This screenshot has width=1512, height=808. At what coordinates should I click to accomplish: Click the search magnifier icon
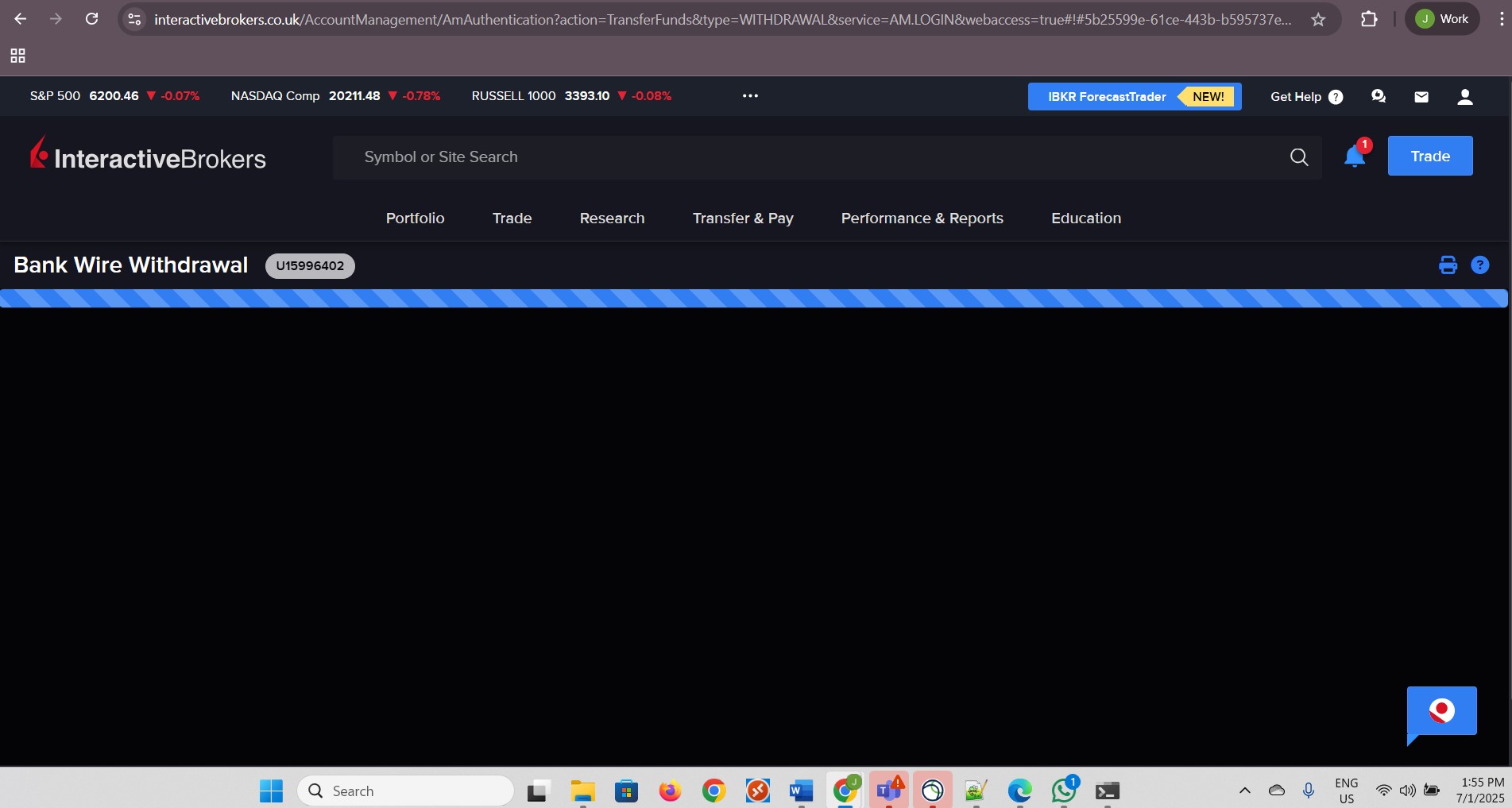(1299, 157)
